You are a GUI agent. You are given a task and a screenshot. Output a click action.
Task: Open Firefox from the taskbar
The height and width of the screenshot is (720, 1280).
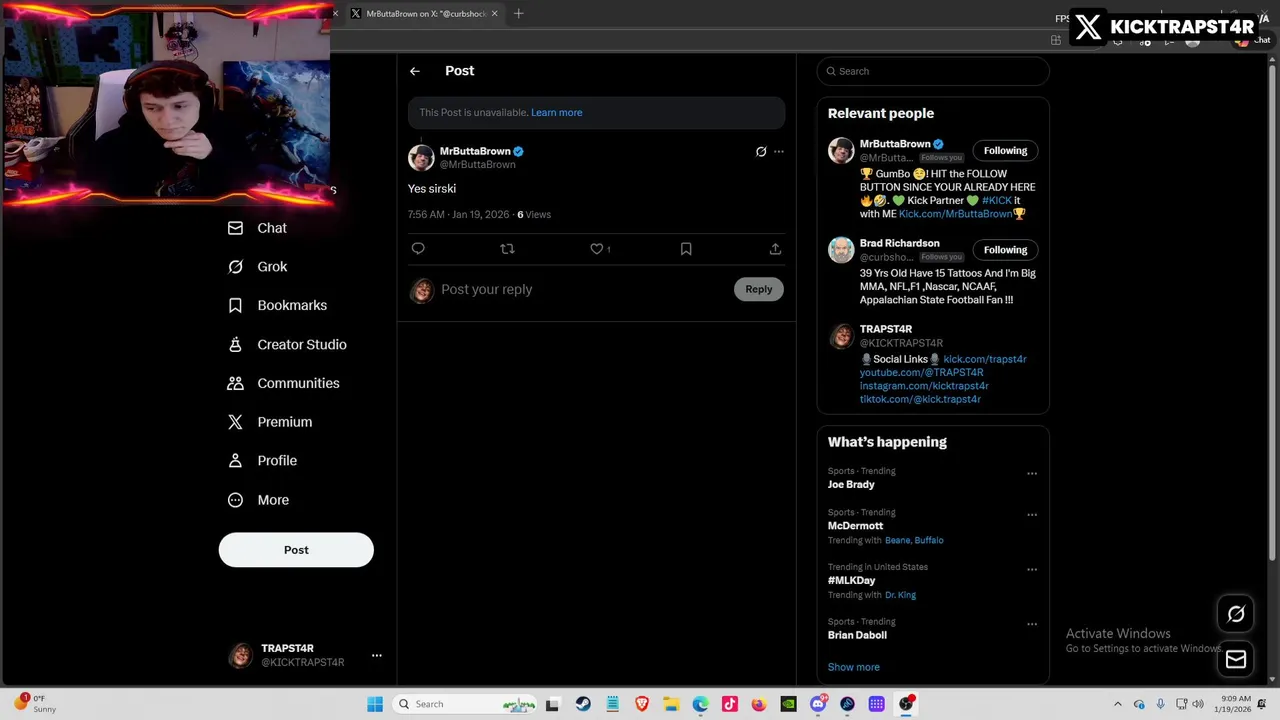click(759, 704)
